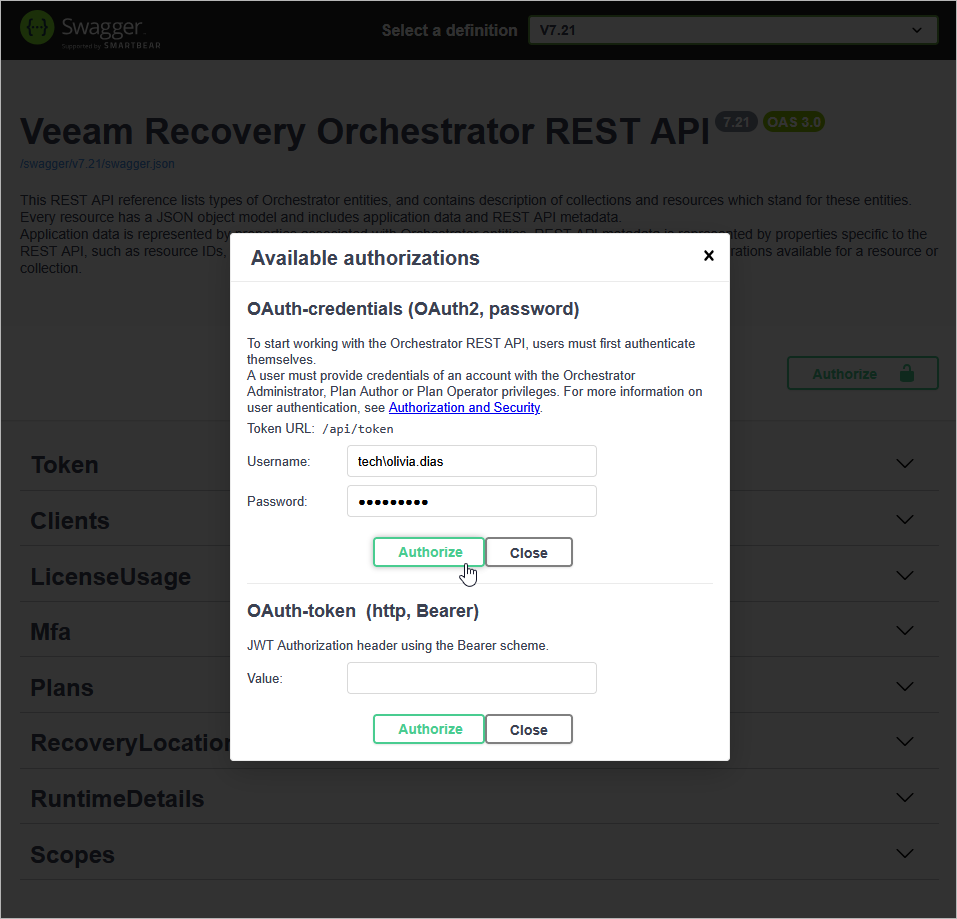Click the OAS 3.0 badge
Screen dimensions: 957x919
click(793, 121)
